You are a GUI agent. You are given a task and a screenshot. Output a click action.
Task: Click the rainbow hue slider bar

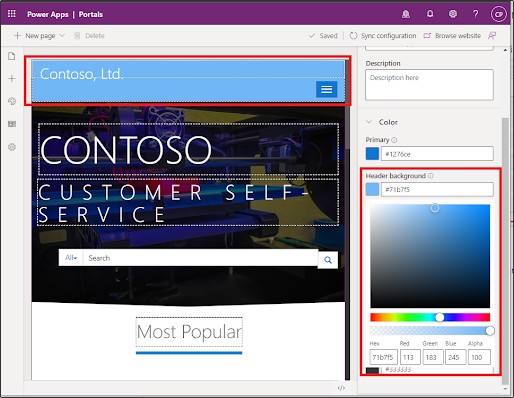pyautogui.click(x=430, y=317)
